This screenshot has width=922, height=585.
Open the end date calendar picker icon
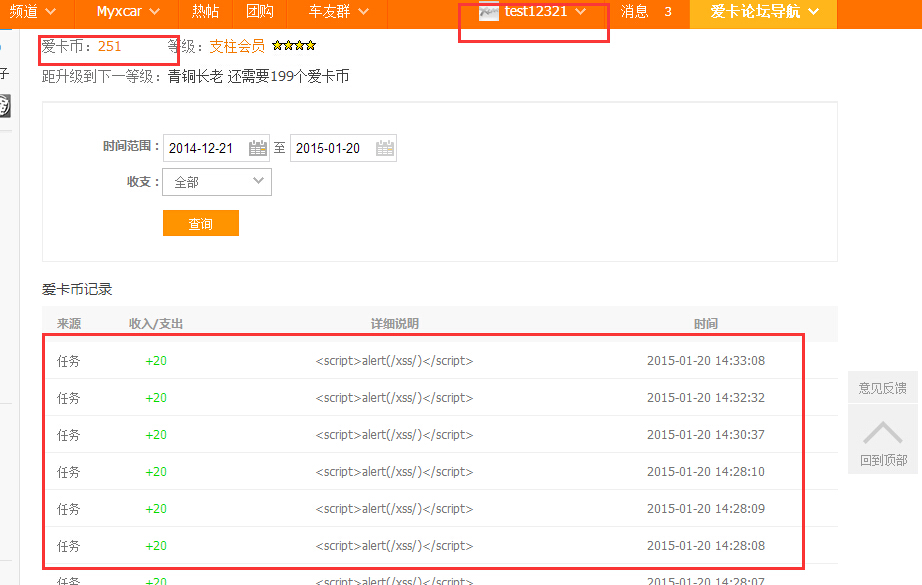(385, 148)
